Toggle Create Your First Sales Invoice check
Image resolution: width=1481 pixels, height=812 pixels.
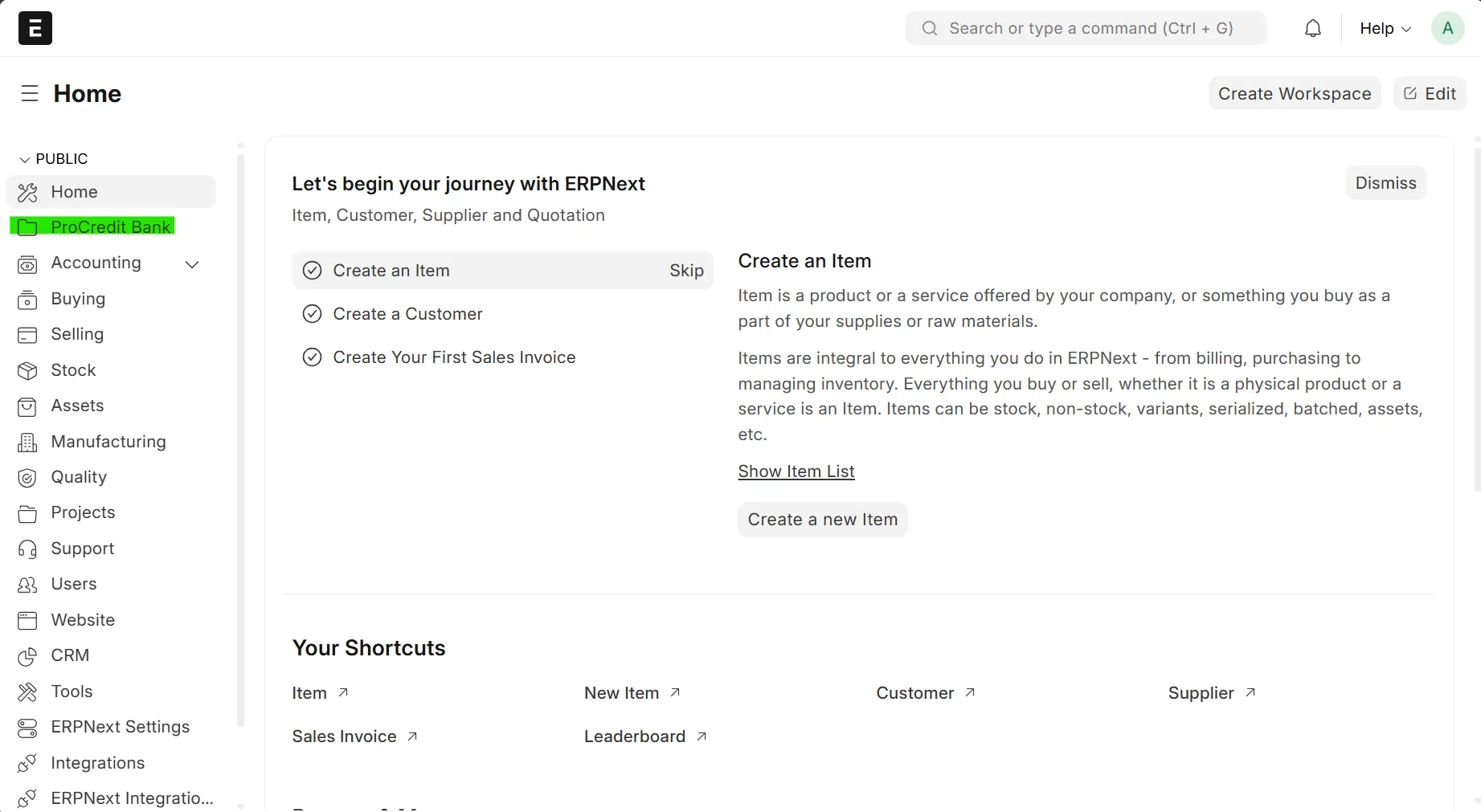[312, 357]
